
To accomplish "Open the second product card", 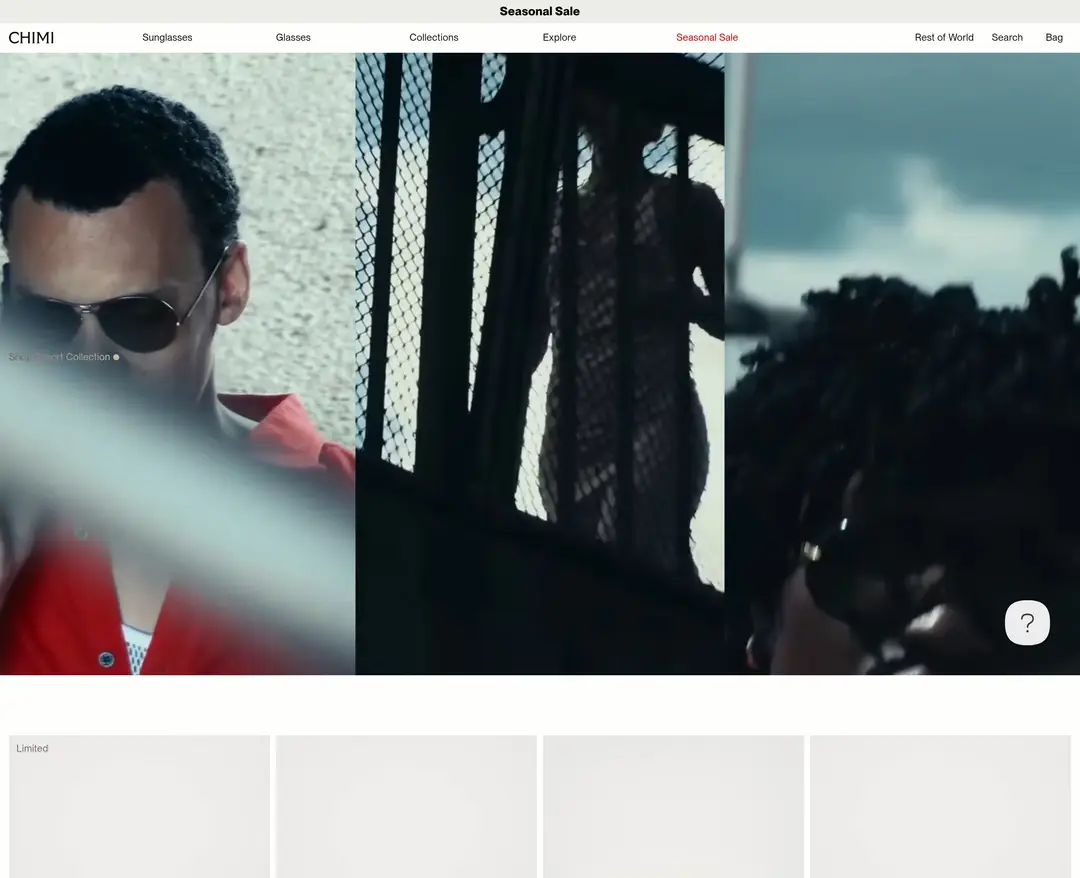I will (x=406, y=806).
